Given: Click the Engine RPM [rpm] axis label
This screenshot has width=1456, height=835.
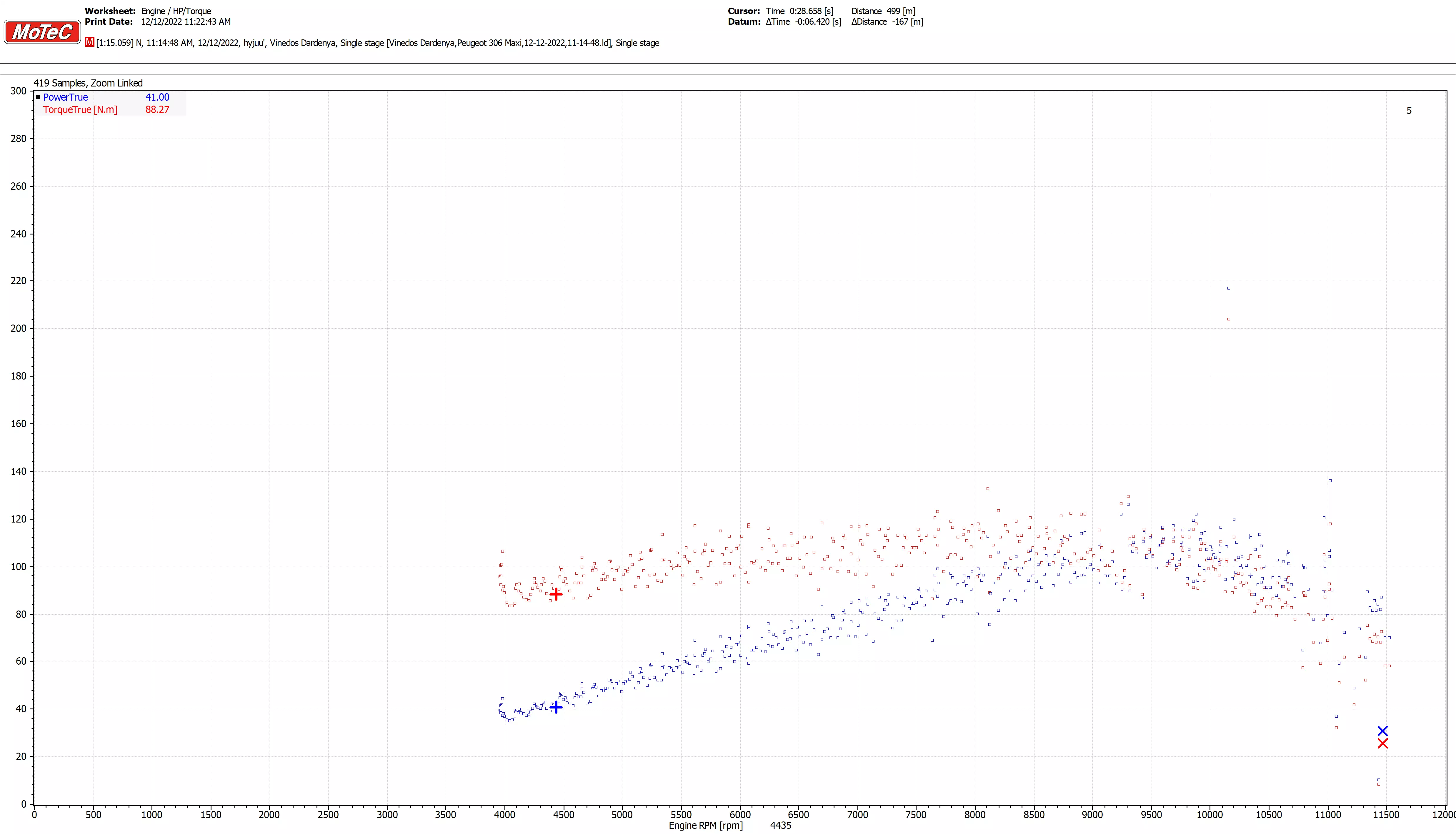Looking at the screenshot, I should pyautogui.click(x=706, y=825).
